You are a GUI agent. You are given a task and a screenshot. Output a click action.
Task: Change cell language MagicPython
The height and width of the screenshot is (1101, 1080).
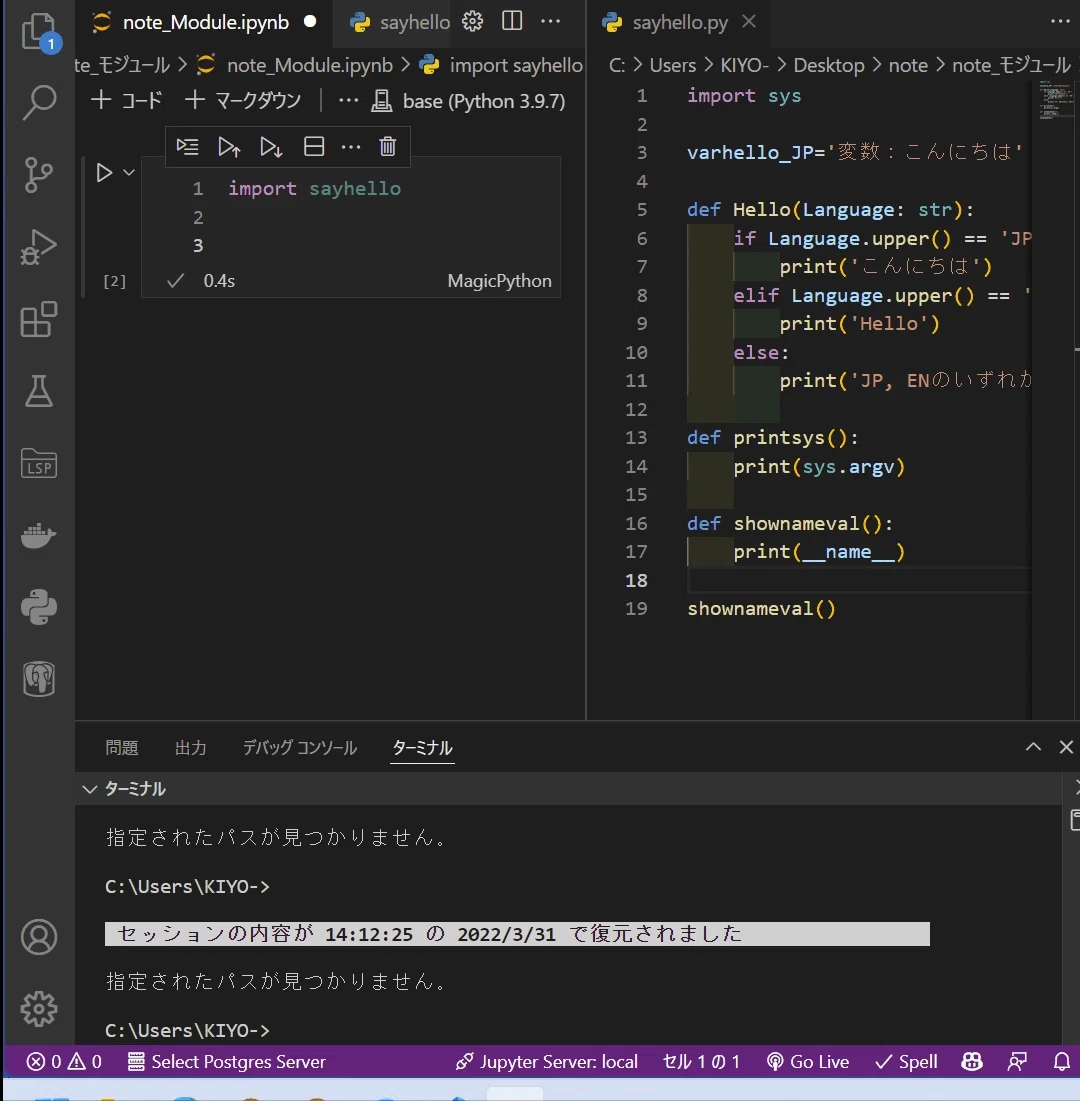(x=499, y=281)
